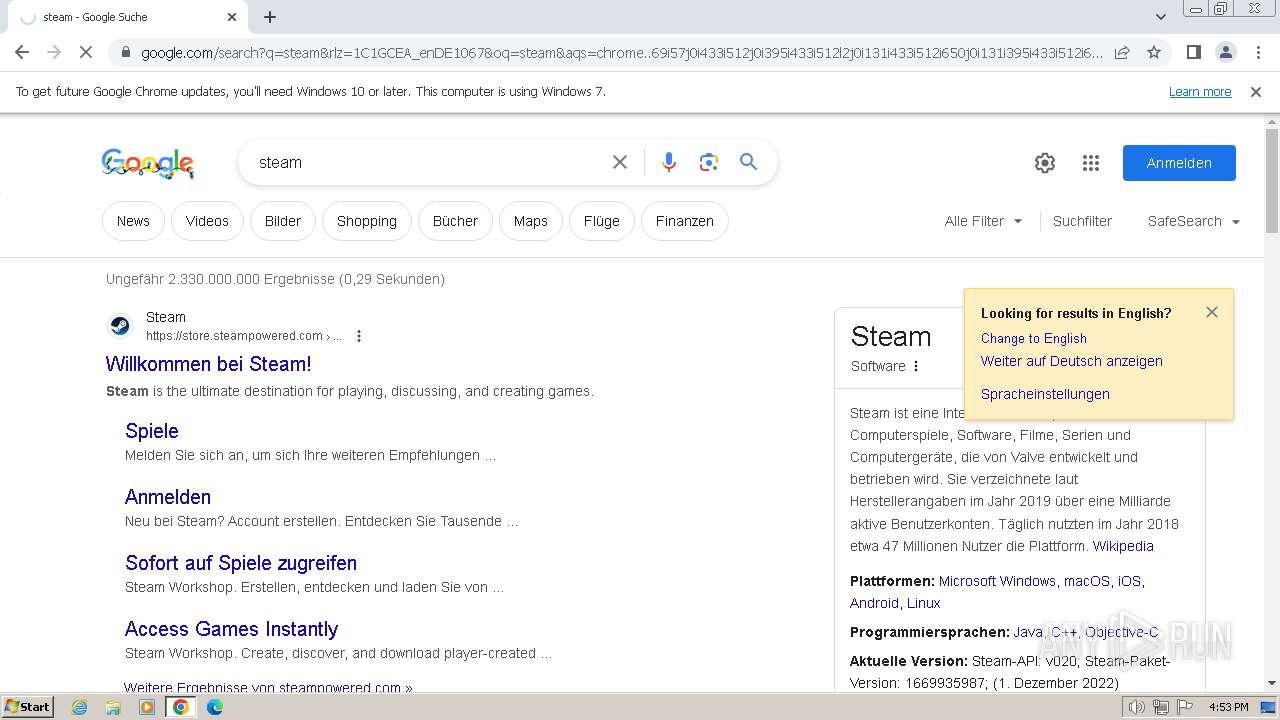Click Weiter auf Deutsch anzeigen
Screen dimensions: 1280x720
point(1072,361)
